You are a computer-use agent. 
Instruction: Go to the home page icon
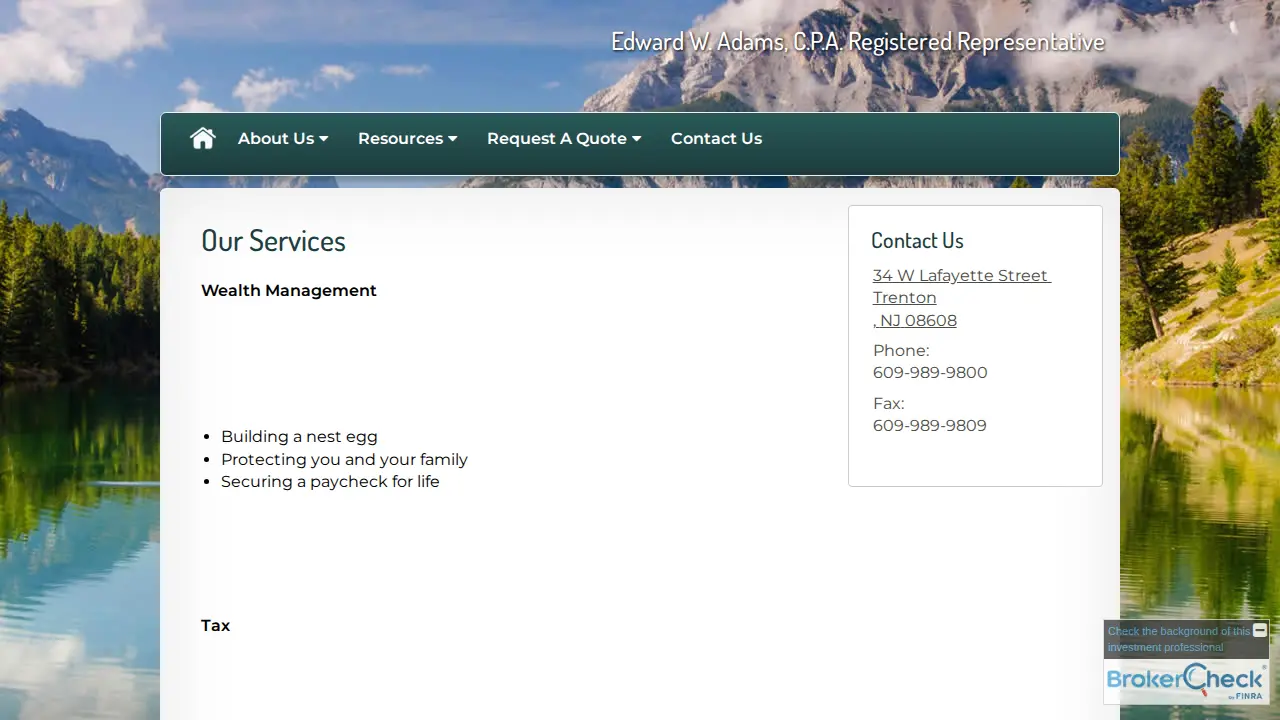203,139
